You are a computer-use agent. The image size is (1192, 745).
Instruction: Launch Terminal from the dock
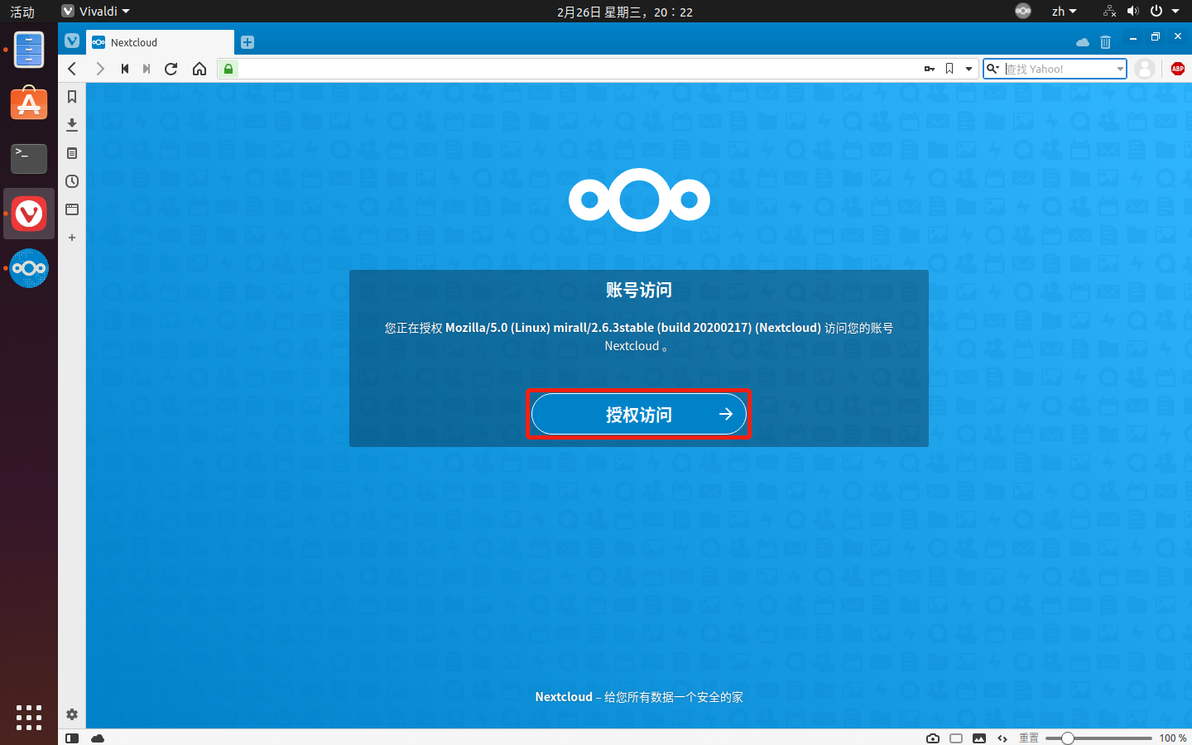pyautogui.click(x=29, y=157)
